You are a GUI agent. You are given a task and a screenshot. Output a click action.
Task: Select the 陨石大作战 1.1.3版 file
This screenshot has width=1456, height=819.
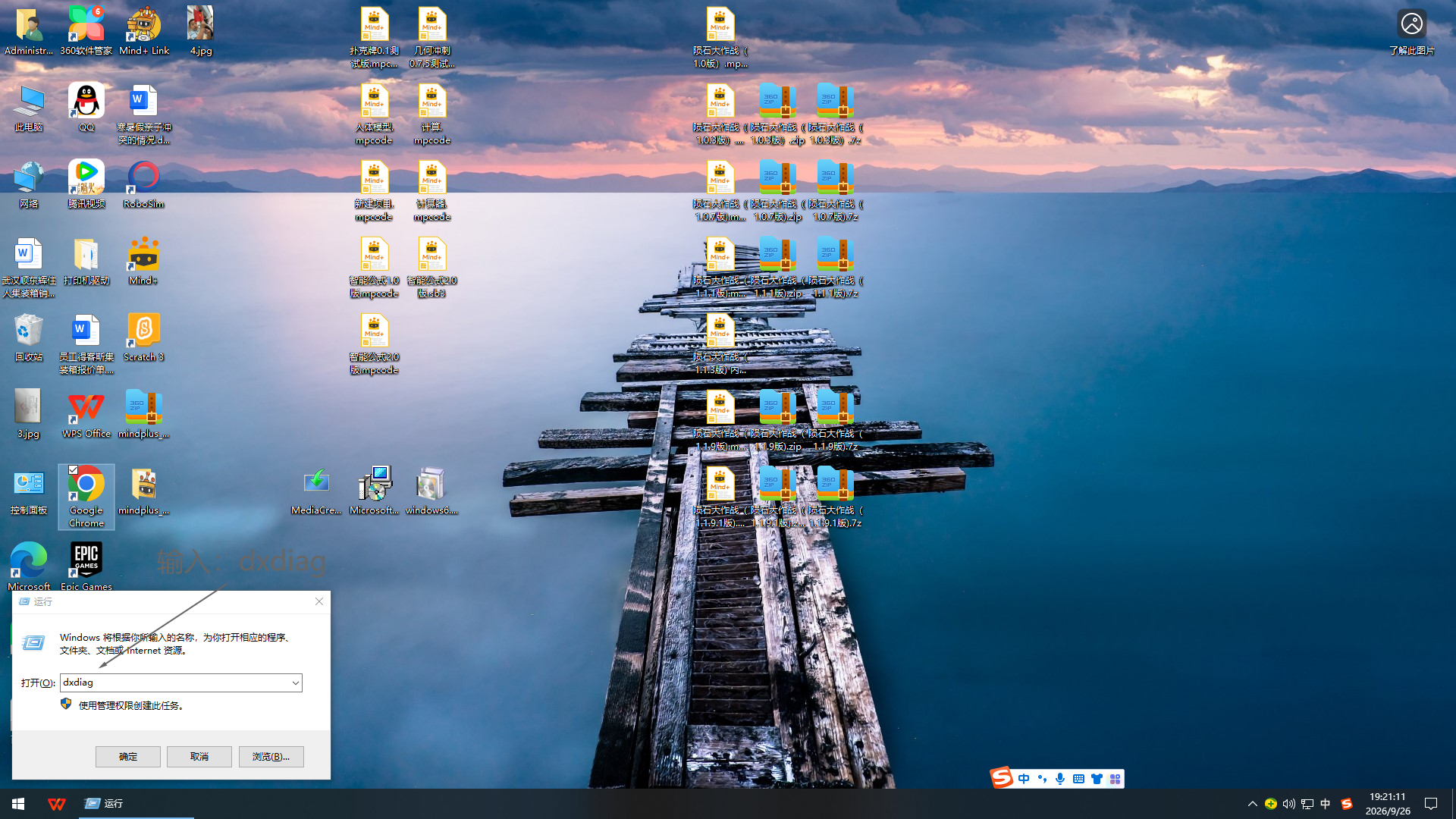(x=720, y=344)
